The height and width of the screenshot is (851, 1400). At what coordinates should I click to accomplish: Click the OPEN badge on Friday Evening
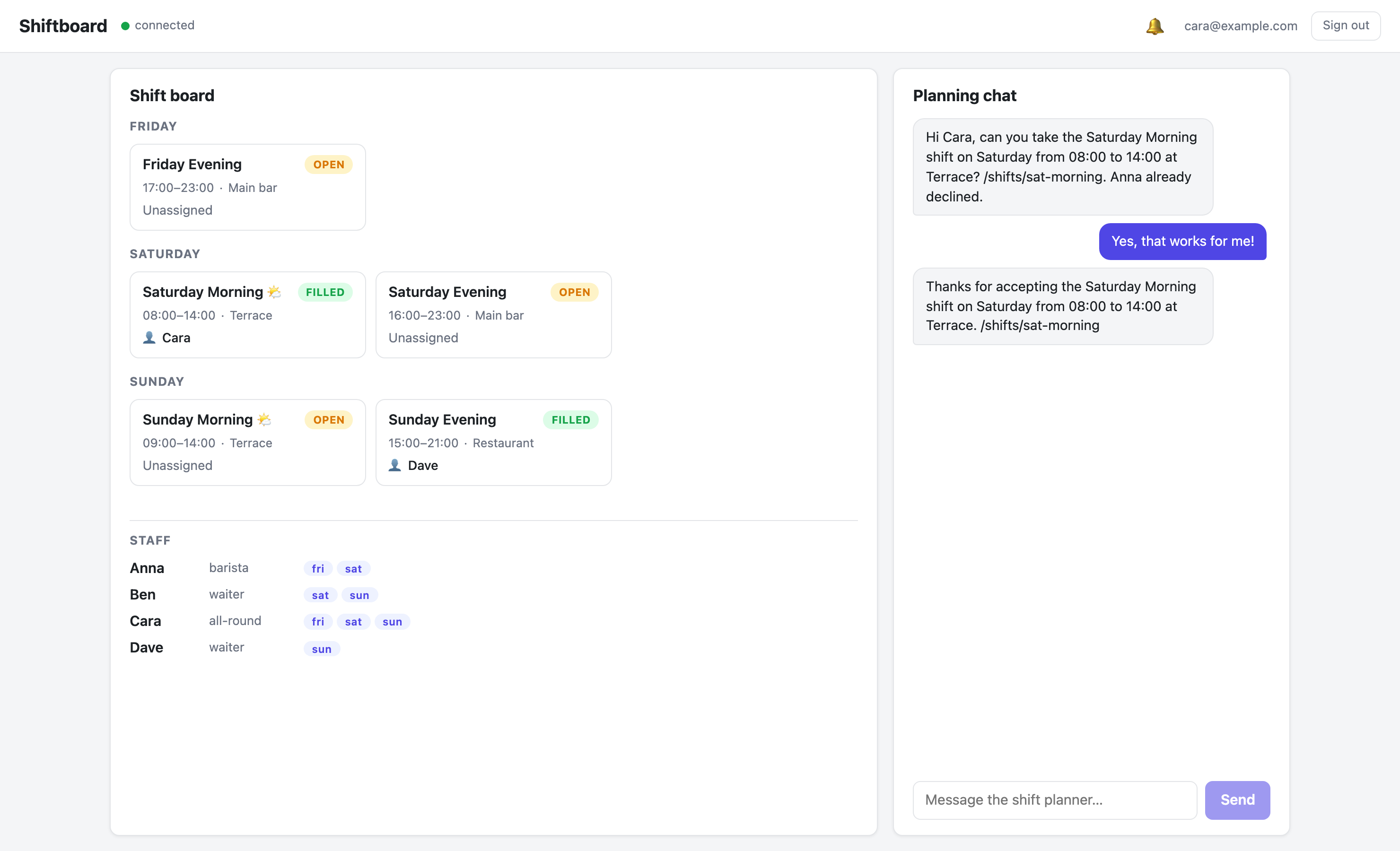coord(328,165)
